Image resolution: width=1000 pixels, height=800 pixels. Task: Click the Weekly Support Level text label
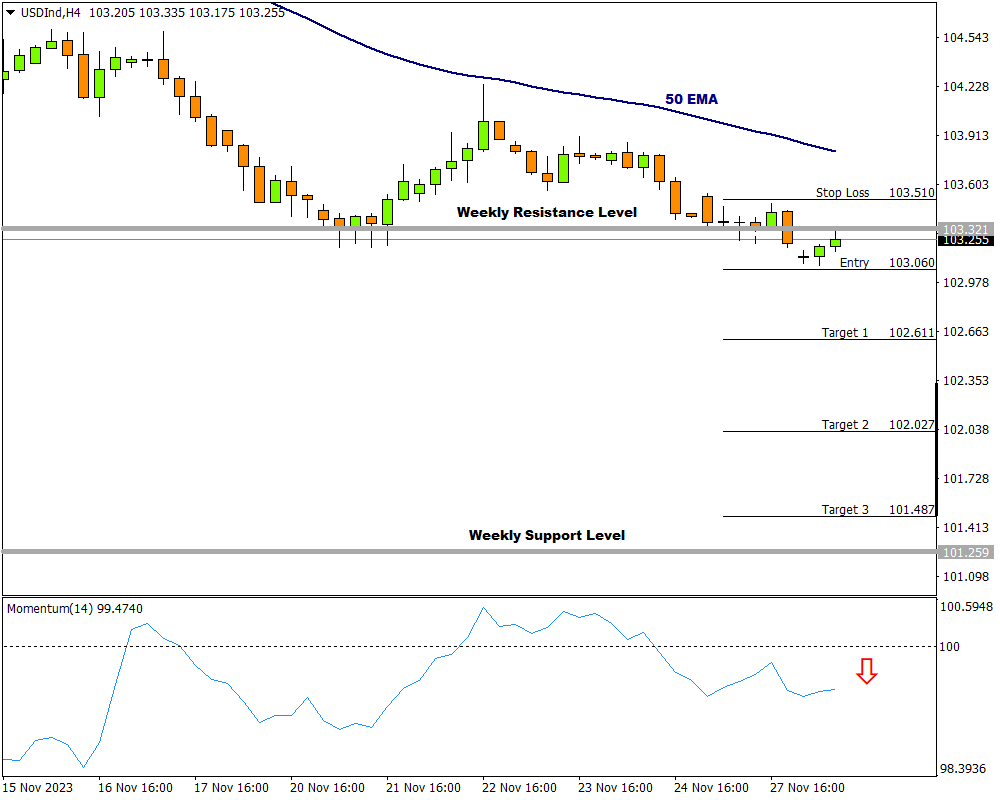(546, 535)
